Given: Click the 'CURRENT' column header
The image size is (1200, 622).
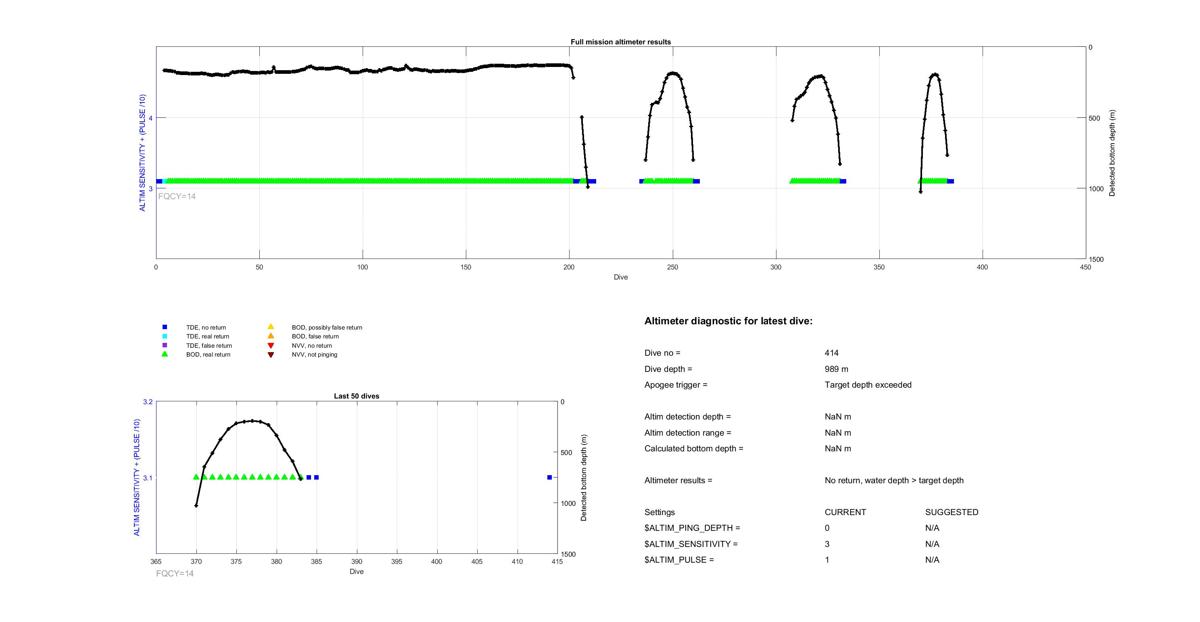Looking at the screenshot, I should [x=845, y=512].
